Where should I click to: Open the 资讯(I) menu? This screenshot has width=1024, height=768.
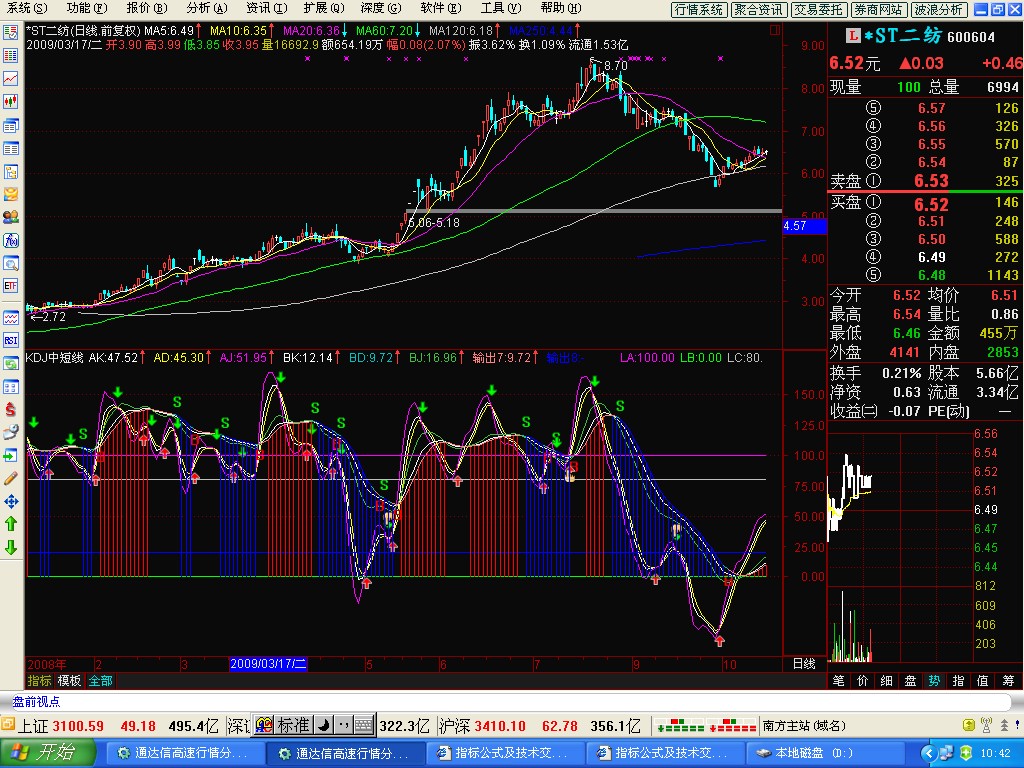pos(267,8)
